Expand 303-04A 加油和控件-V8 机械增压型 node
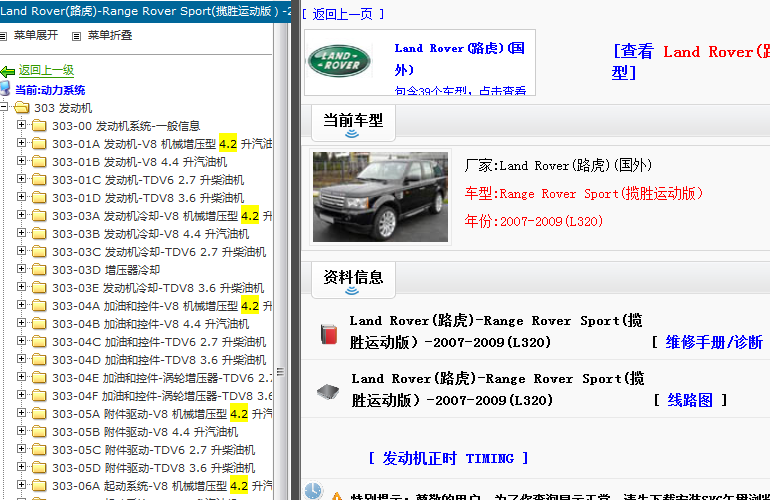Screen dimensions: 770x500 21,305
